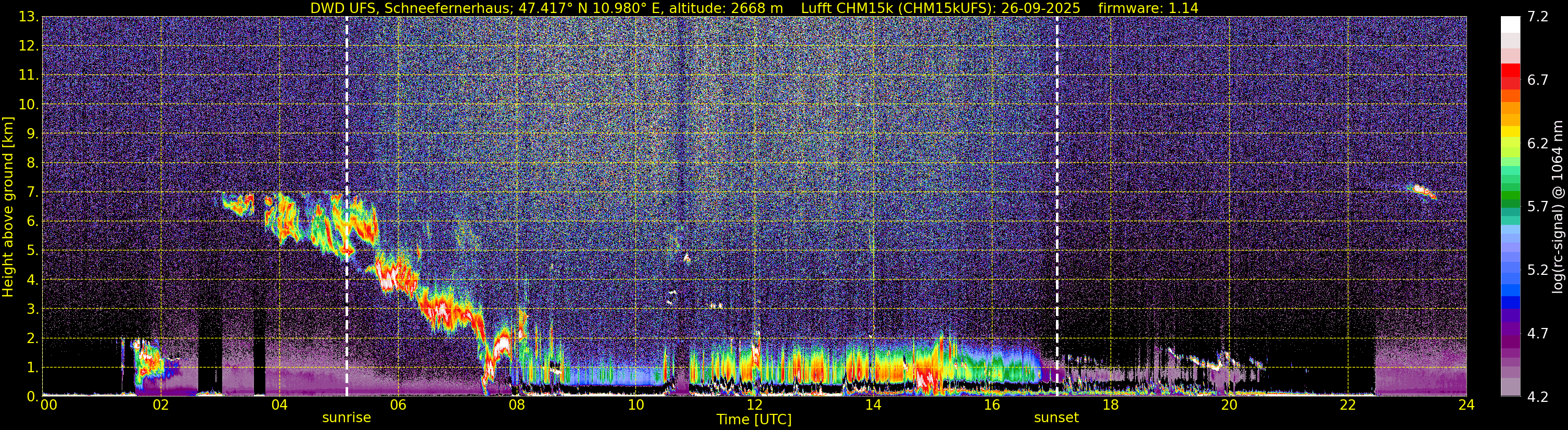Viewport: 1568px width, 430px height.
Task: Click the '7.' tick label on height axis
Action: [x=32, y=193]
